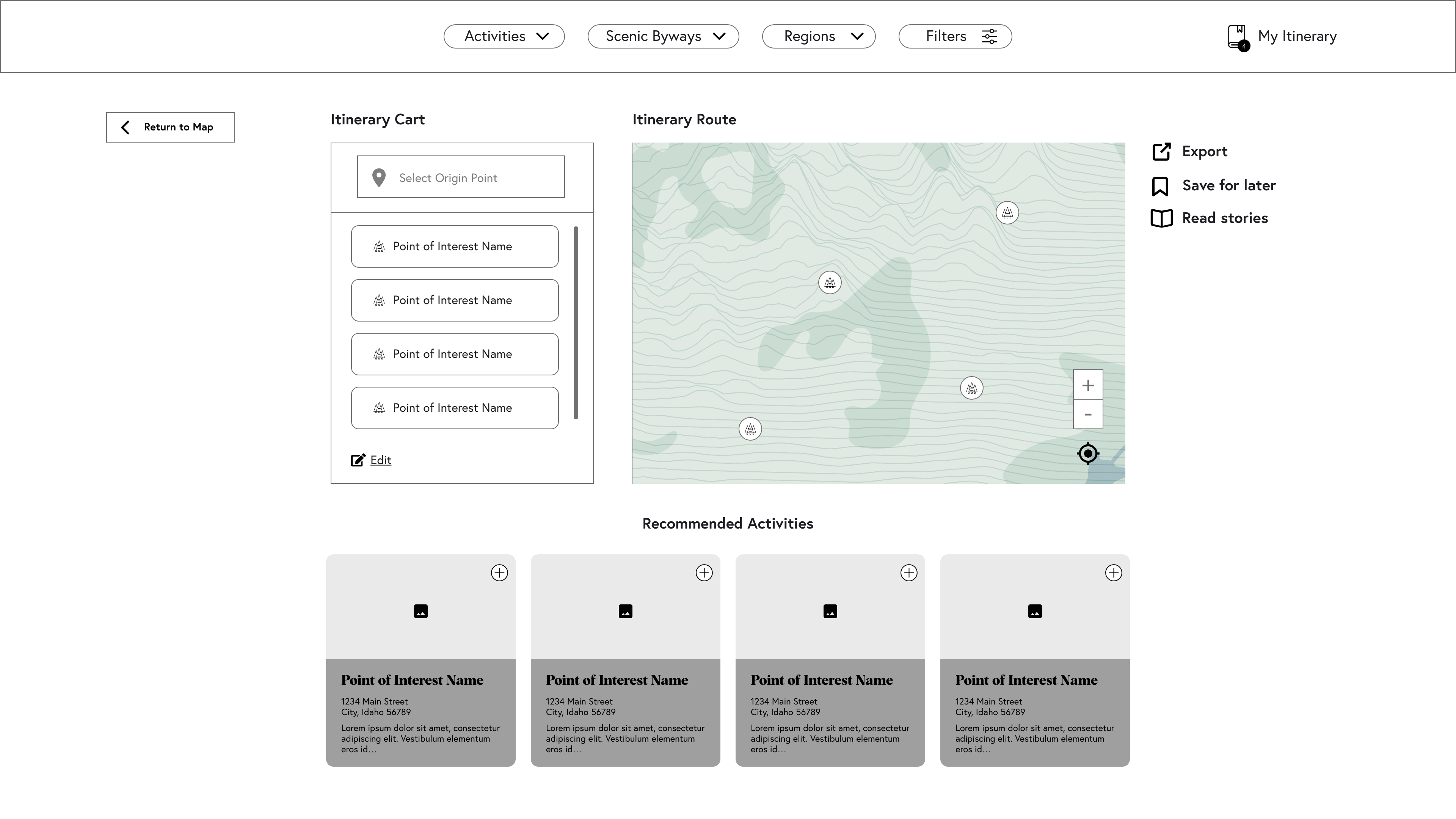Click the Recommended Activities heading
The height and width of the screenshot is (819, 1456).
click(728, 523)
